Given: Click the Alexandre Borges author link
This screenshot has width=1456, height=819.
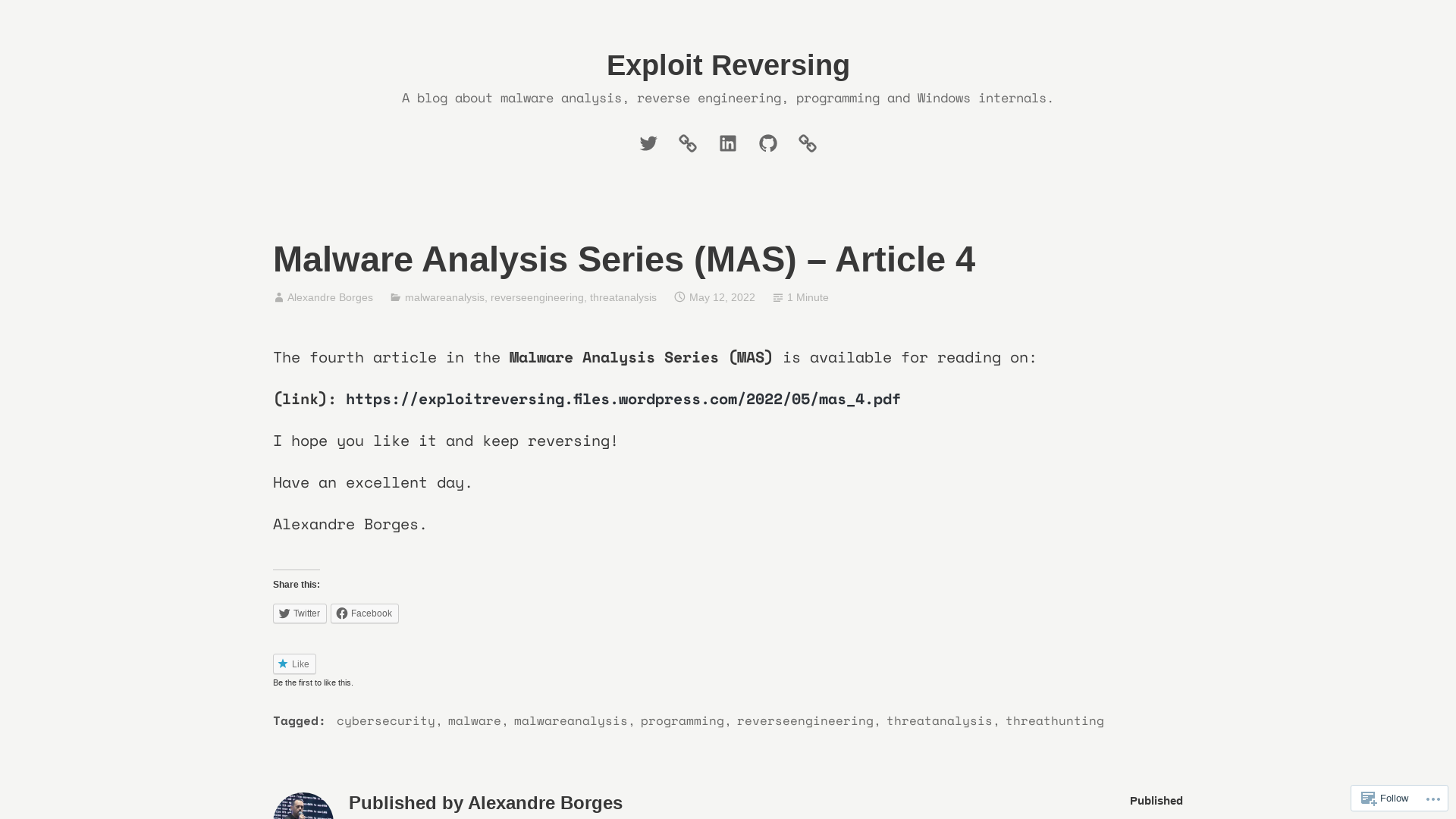Looking at the screenshot, I should coord(329,297).
